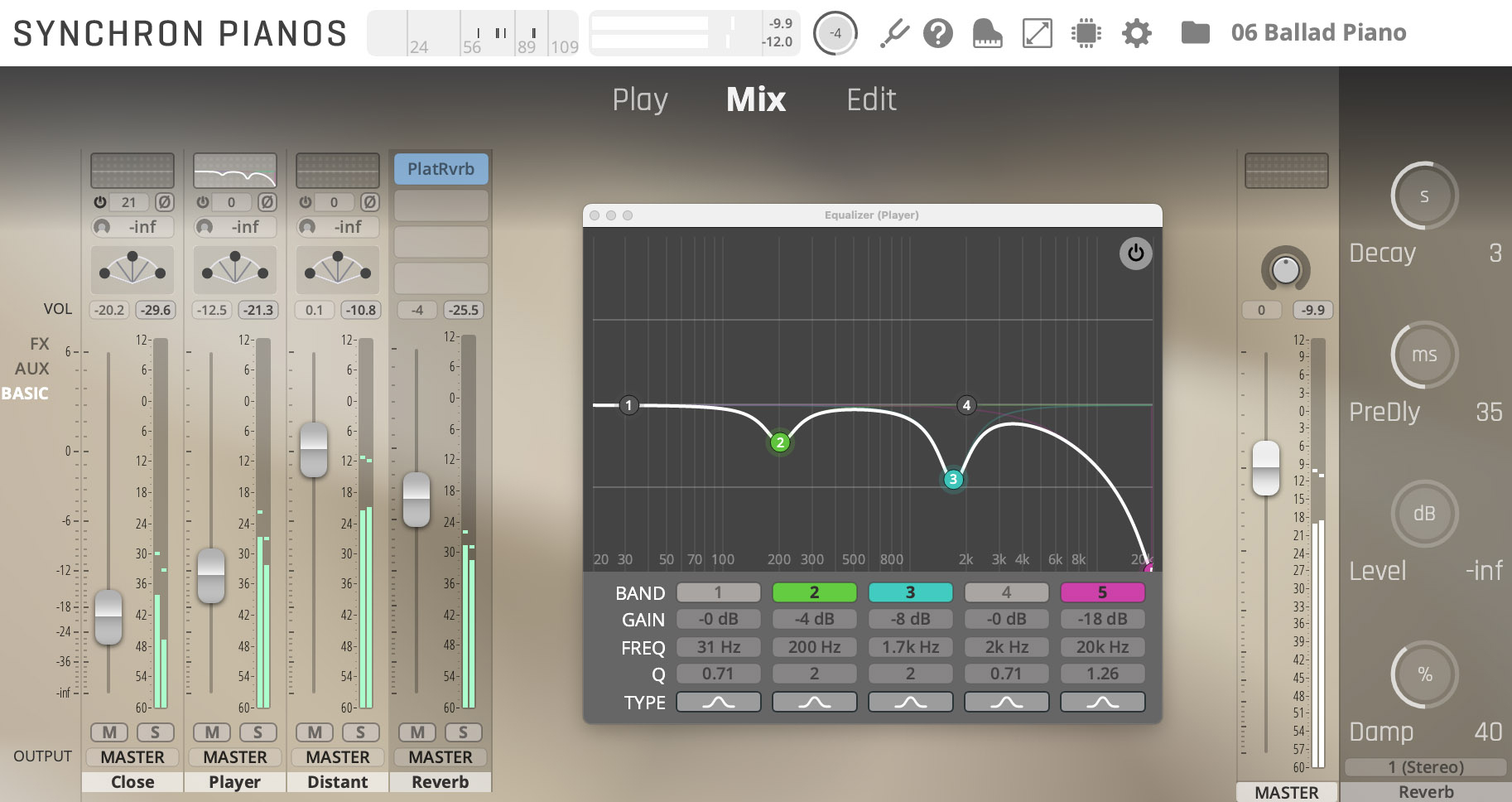Click the PreDly ms knob
Viewport: 1512px width, 802px height.
(1424, 355)
